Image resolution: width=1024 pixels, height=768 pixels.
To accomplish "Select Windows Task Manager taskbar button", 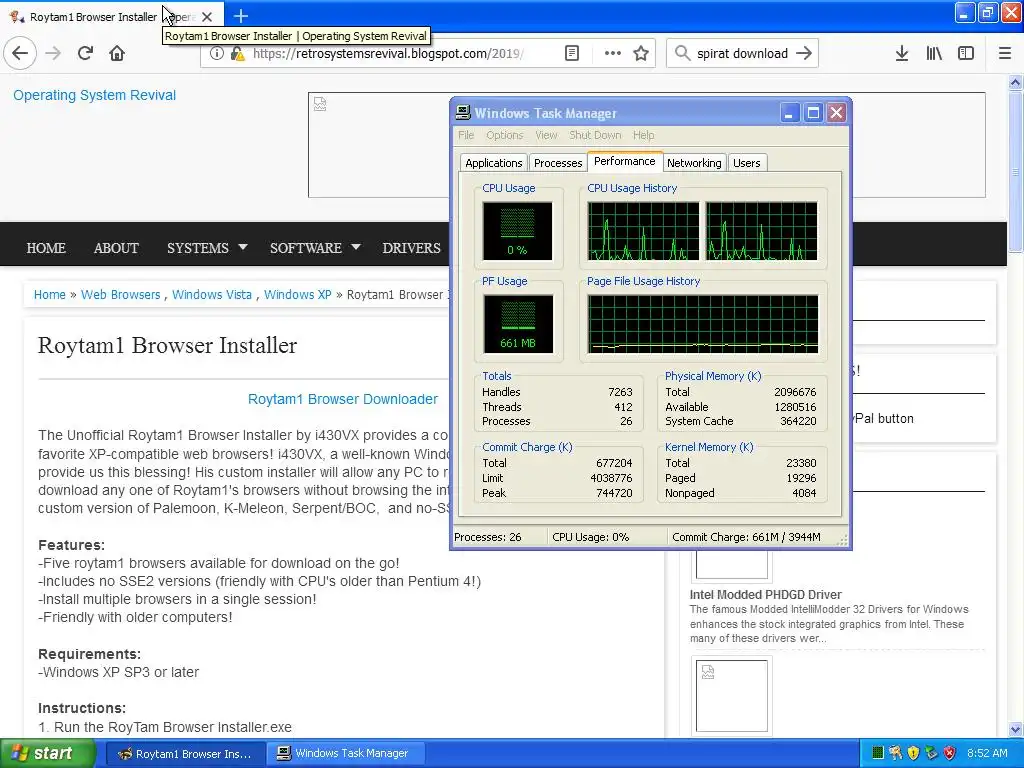I will (346, 754).
